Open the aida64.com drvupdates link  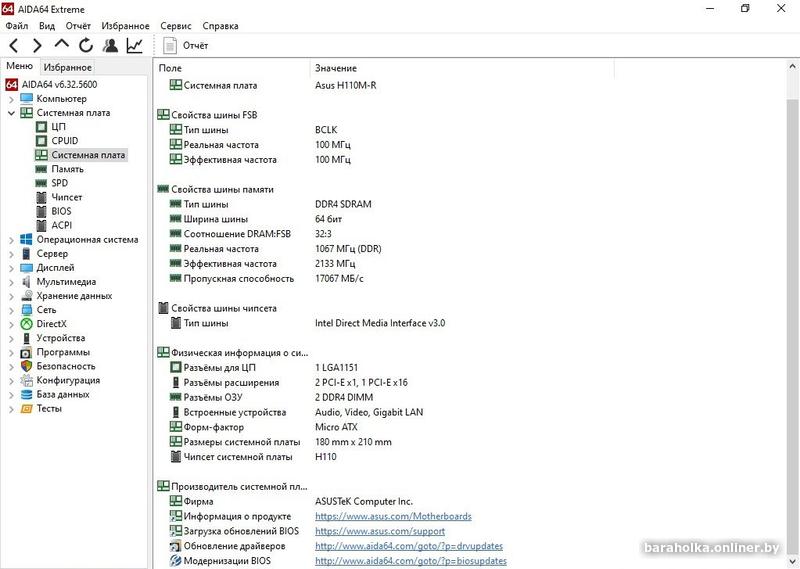pyautogui.click(x=409, y=546)
